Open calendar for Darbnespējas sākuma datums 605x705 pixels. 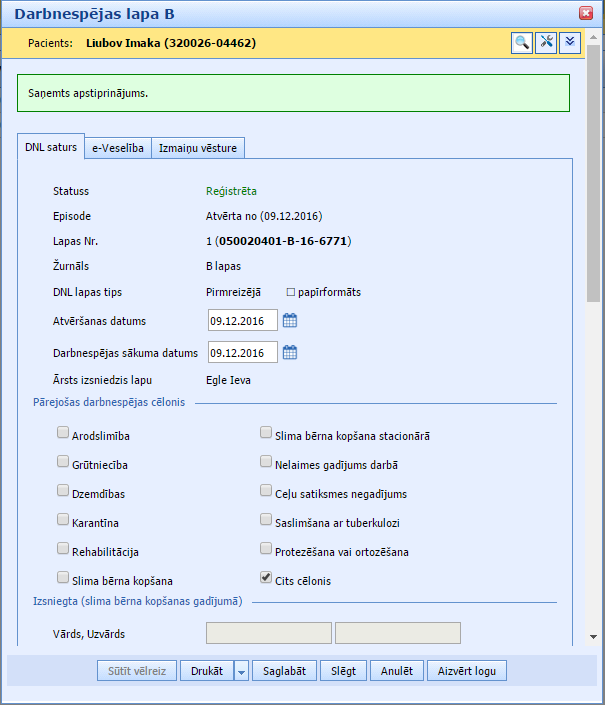[x=290, y=352]
